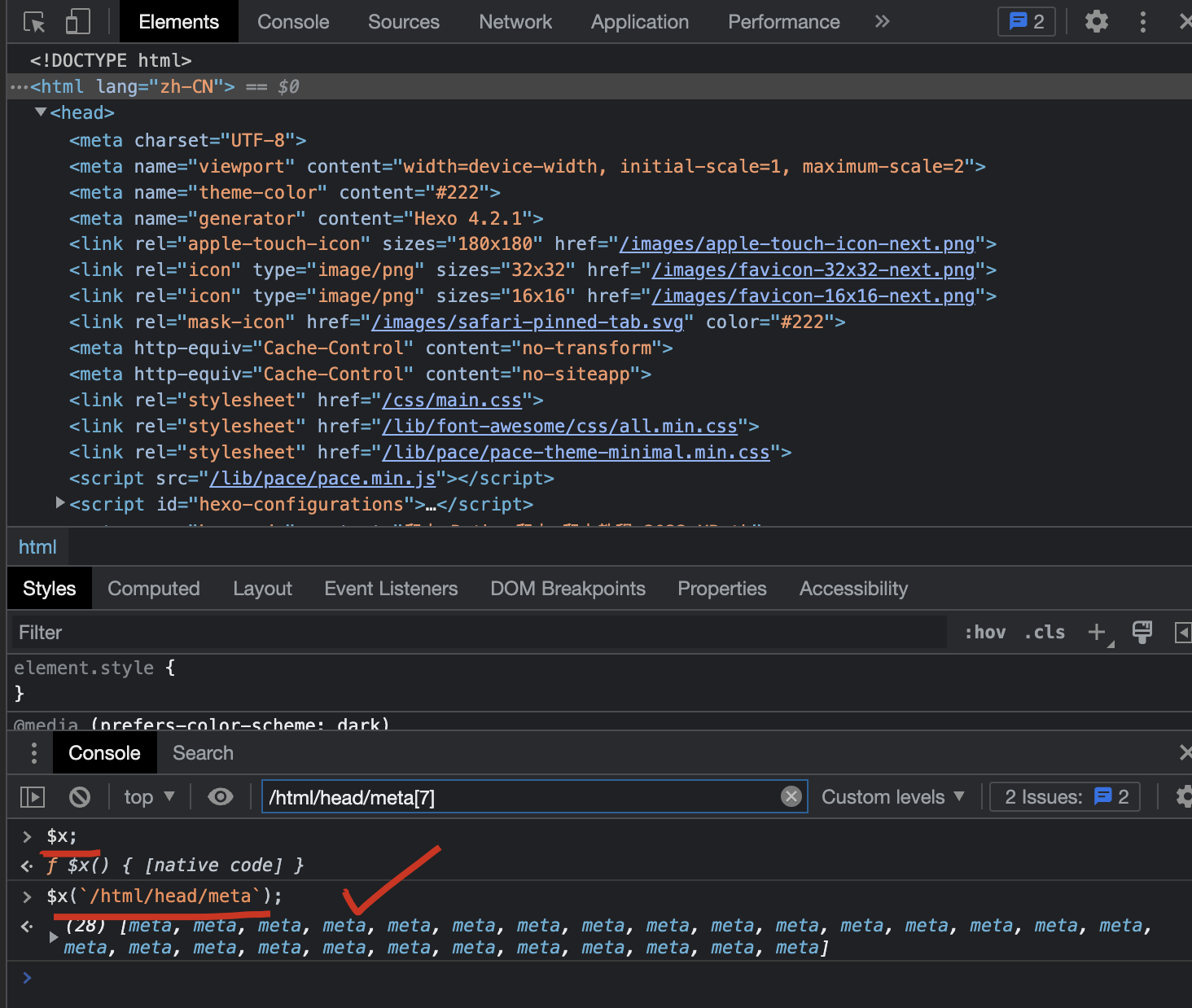This screenshot has height=1008, width=1192.
Task: Switch to the Styles pane tab
Action: [x=49, y=589]
